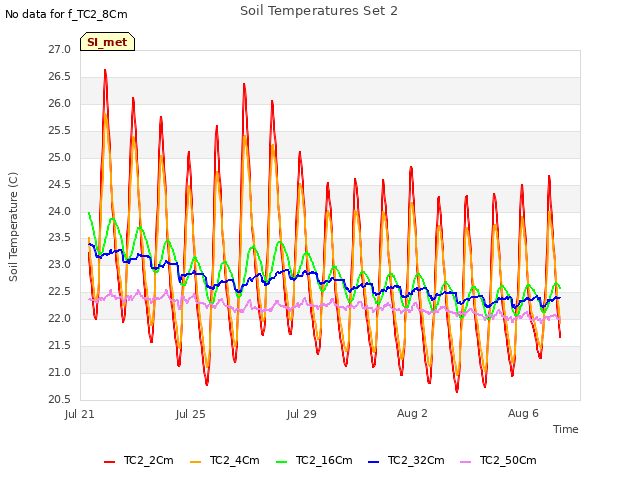
Task: Click the violet TC2_50Cm legend swatch
Action: tap(465, 462)
